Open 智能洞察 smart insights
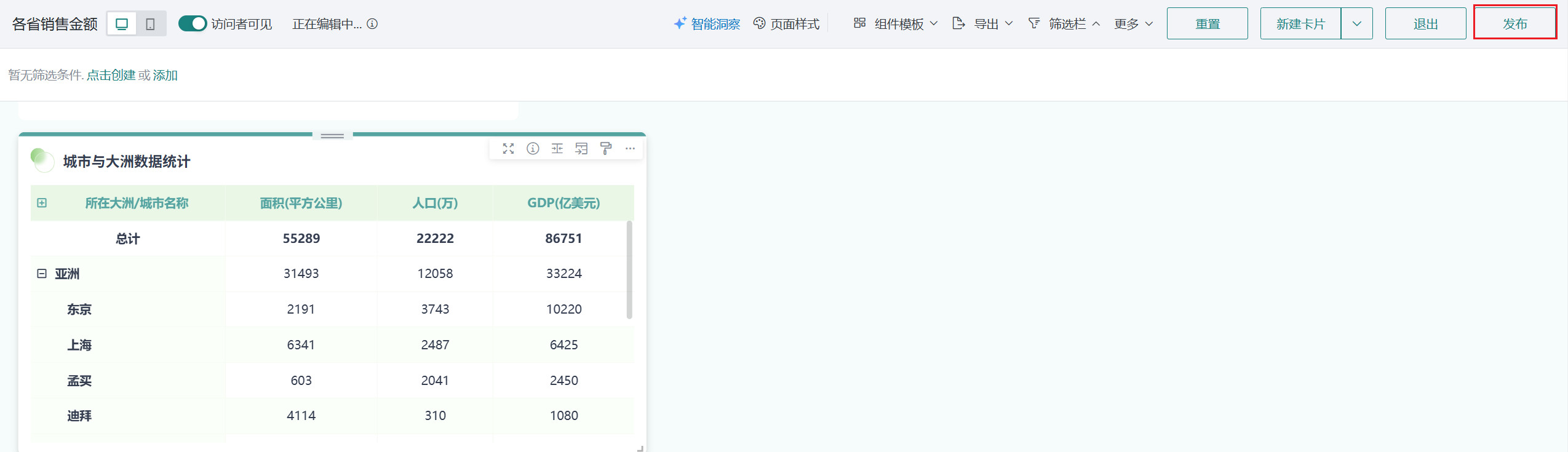This screenshot has height=452, width=1568. coord(707,24)
